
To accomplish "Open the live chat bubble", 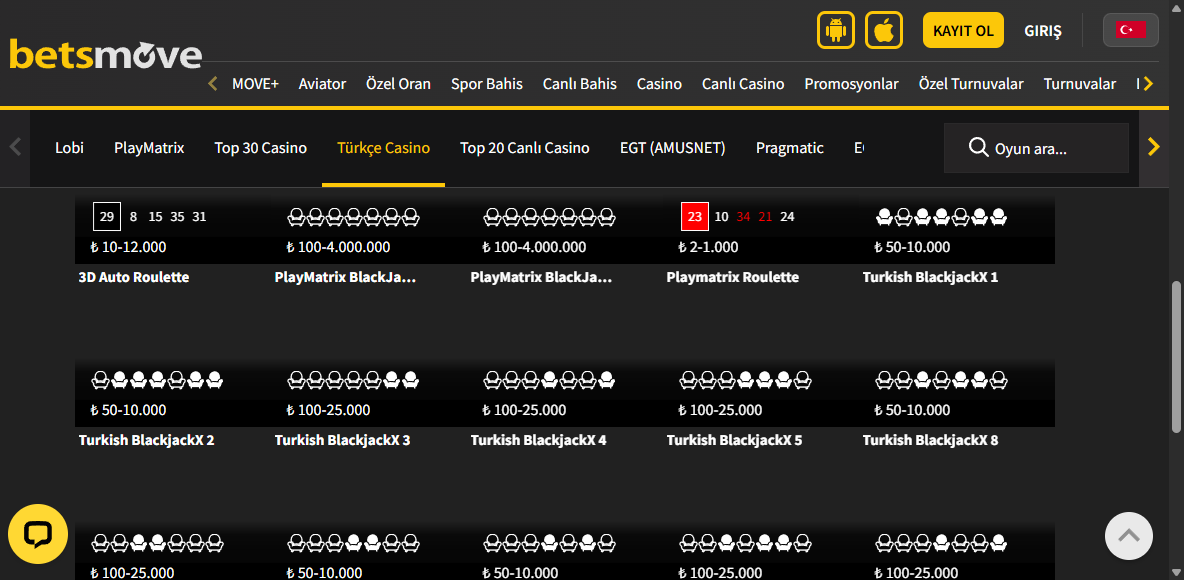I will pos(38,534).
